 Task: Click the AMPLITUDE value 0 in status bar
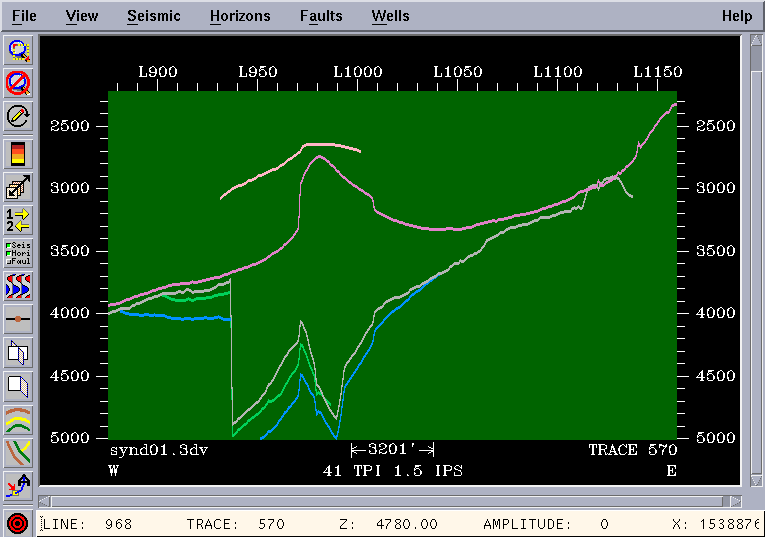[604, 524]
